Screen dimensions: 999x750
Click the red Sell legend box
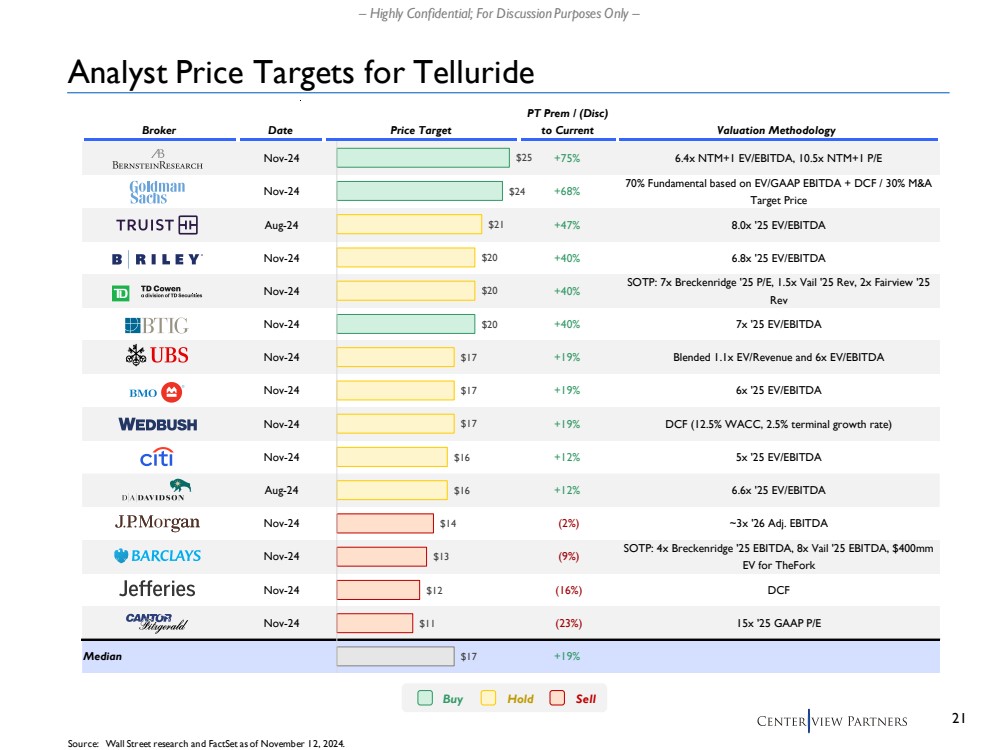point(557,699)
